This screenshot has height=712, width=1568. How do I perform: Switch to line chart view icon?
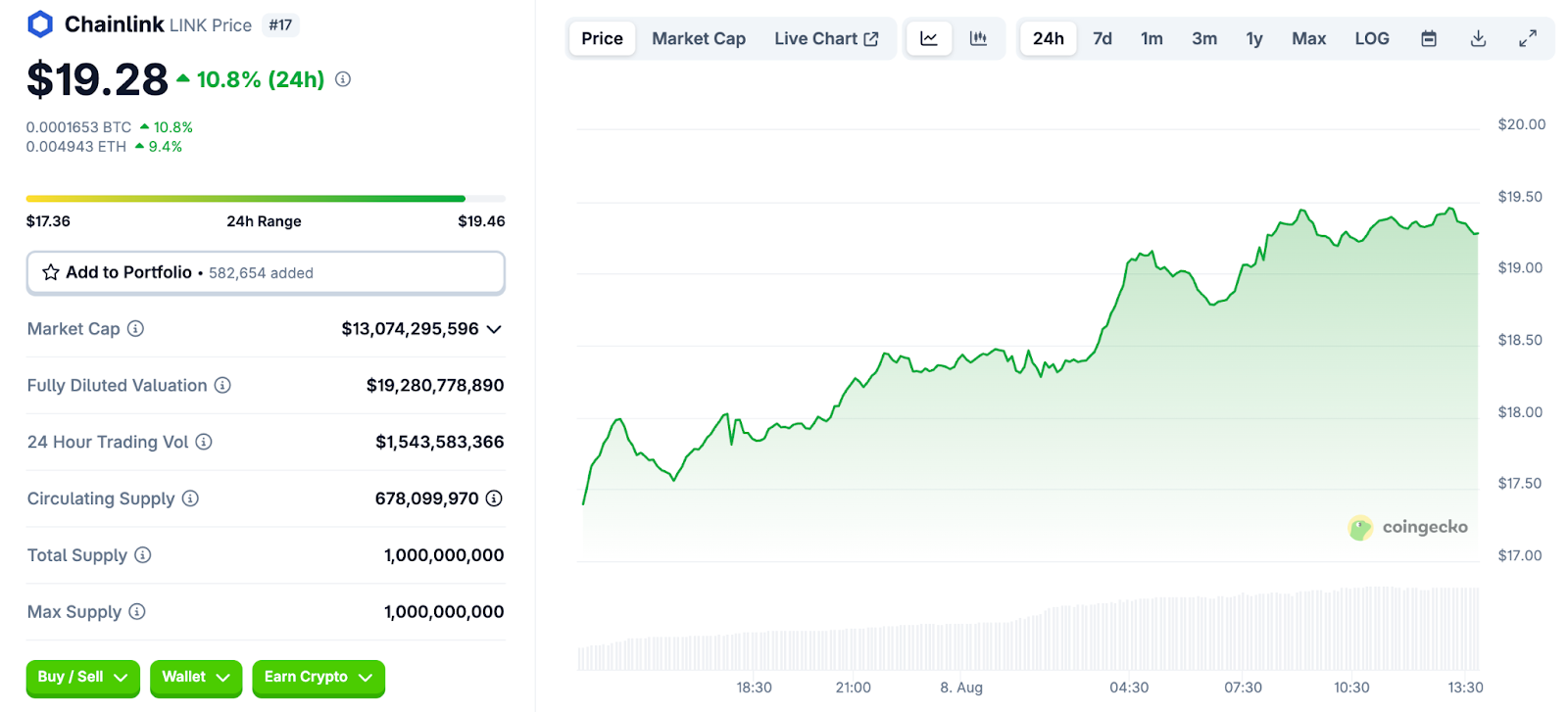click(928, 39)
